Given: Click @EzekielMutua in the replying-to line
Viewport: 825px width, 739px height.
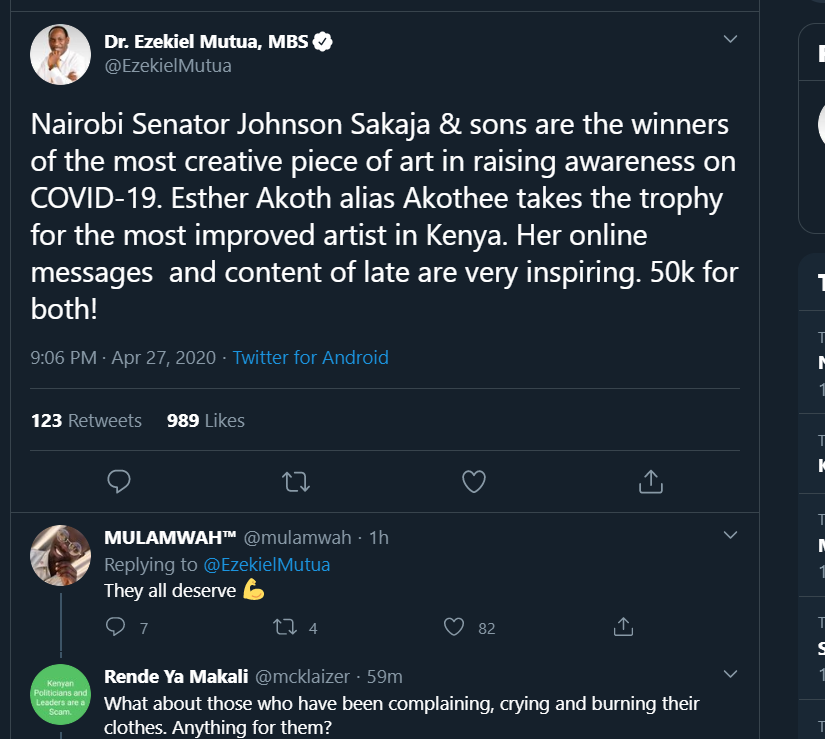Looking at the screenshot, I should [266, 564].
